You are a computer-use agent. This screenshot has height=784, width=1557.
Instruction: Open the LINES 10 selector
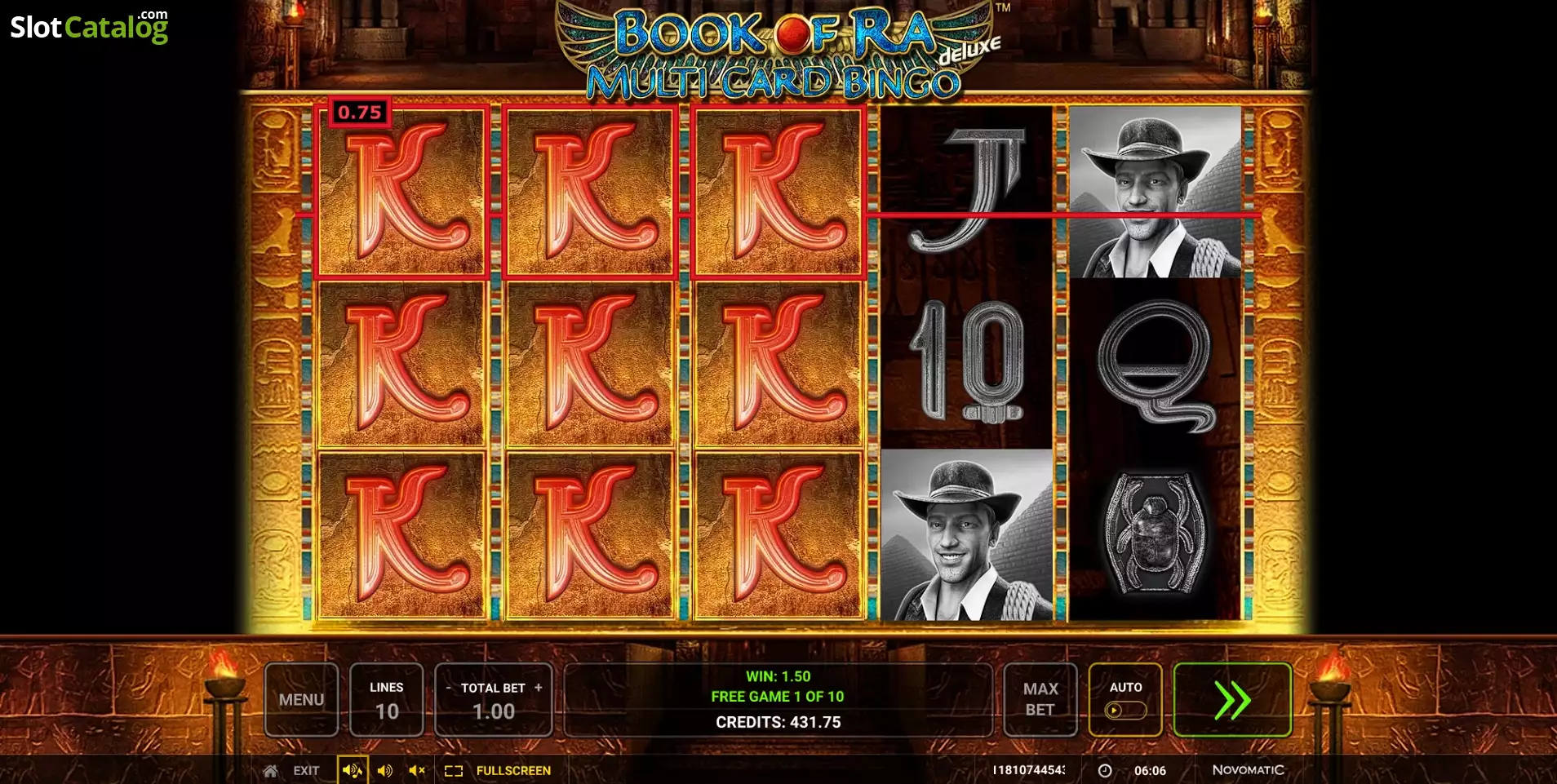pos(386,699)
